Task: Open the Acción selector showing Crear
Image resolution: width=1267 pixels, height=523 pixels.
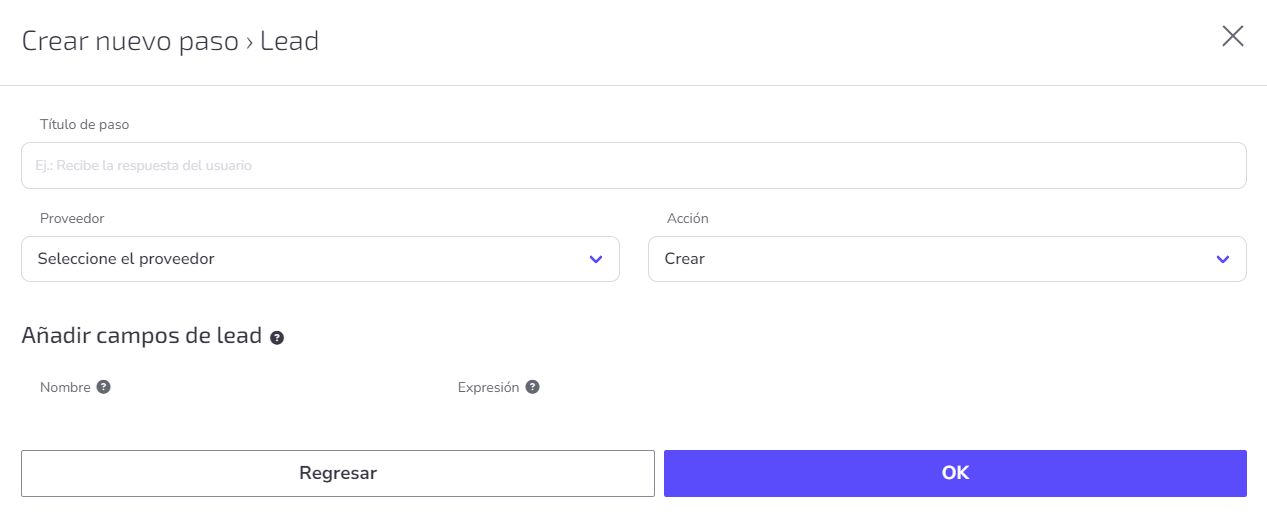Action: pyautogui.click(x=947, y=259)
